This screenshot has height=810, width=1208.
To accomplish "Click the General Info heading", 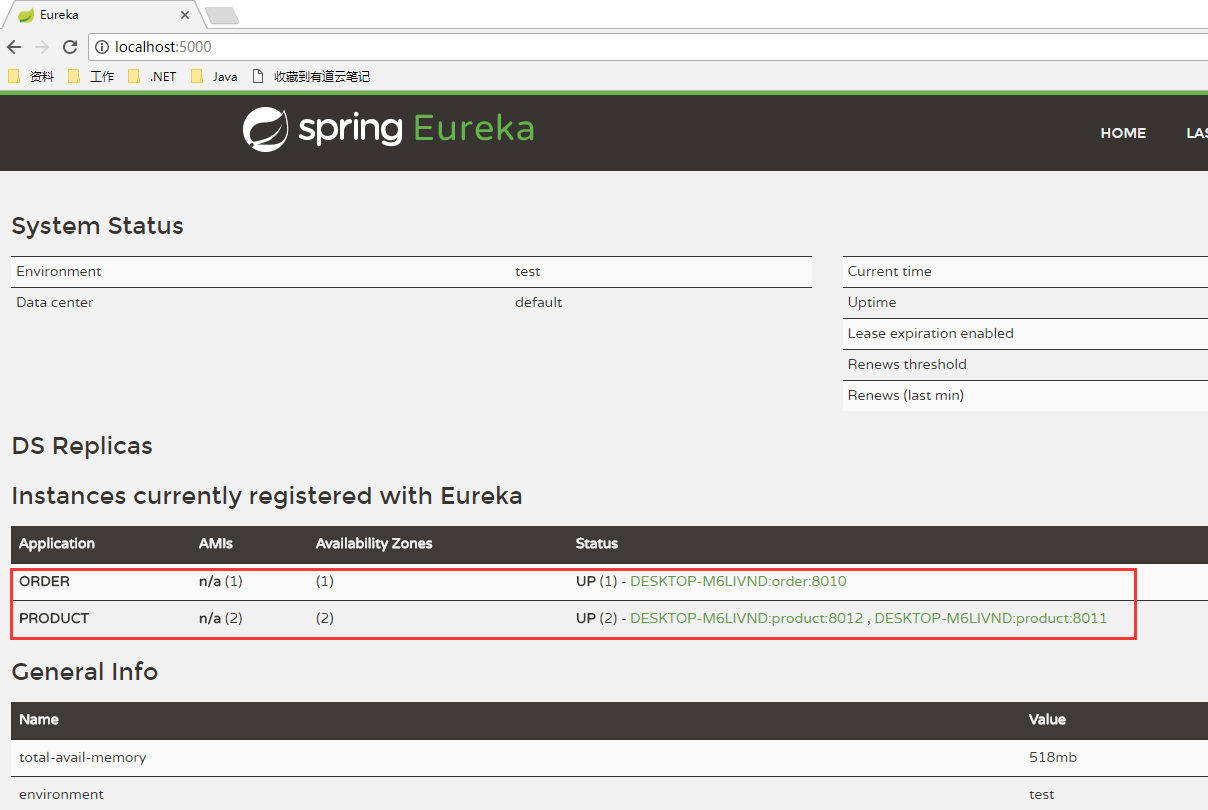I will coord(85,671).
